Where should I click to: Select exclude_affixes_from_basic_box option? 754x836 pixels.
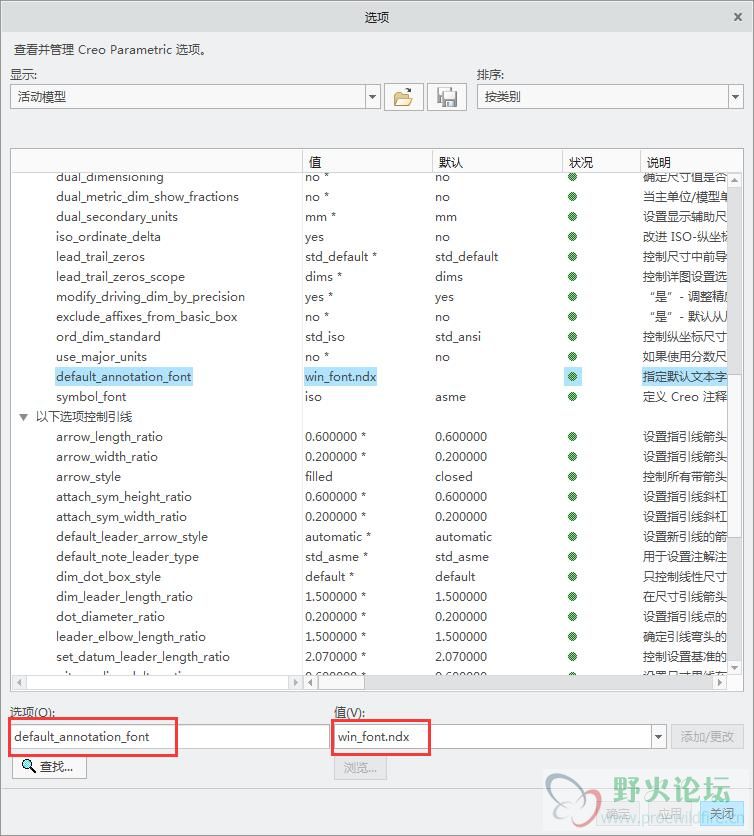click(x=147, y=317)
